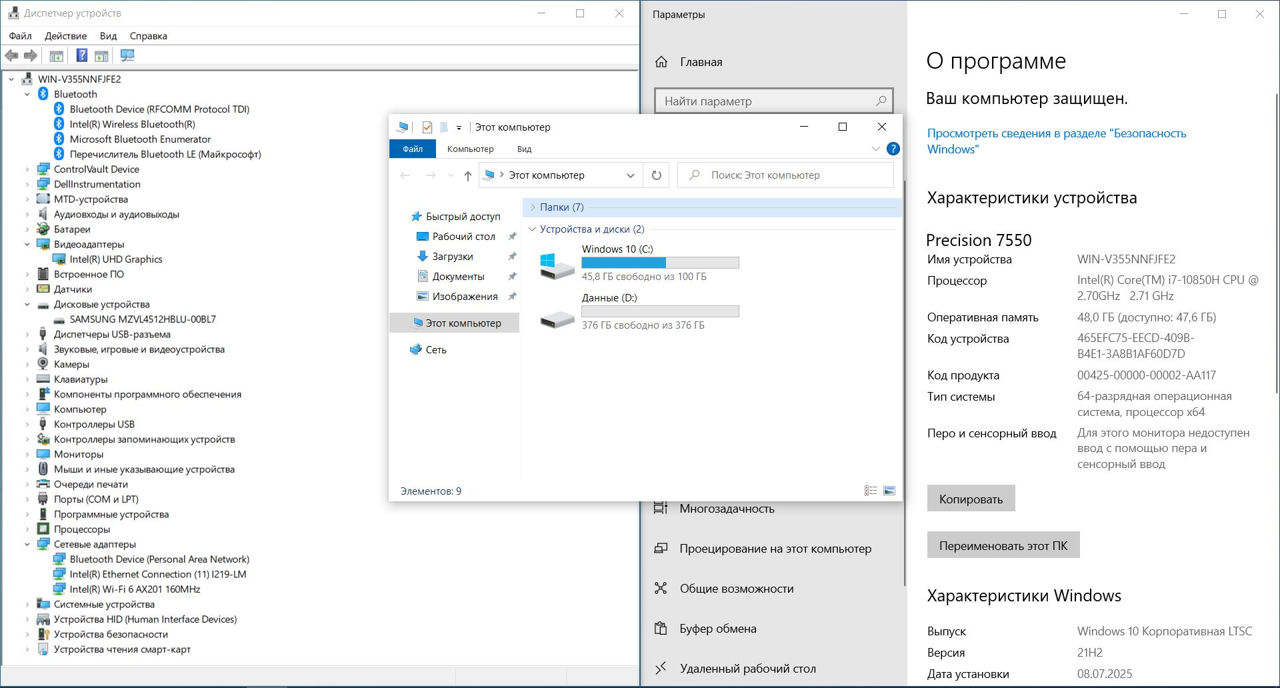The height and width of the screenshot is (688, 1280).
Task: Open the Windows Security details link
Action: 1056,141
